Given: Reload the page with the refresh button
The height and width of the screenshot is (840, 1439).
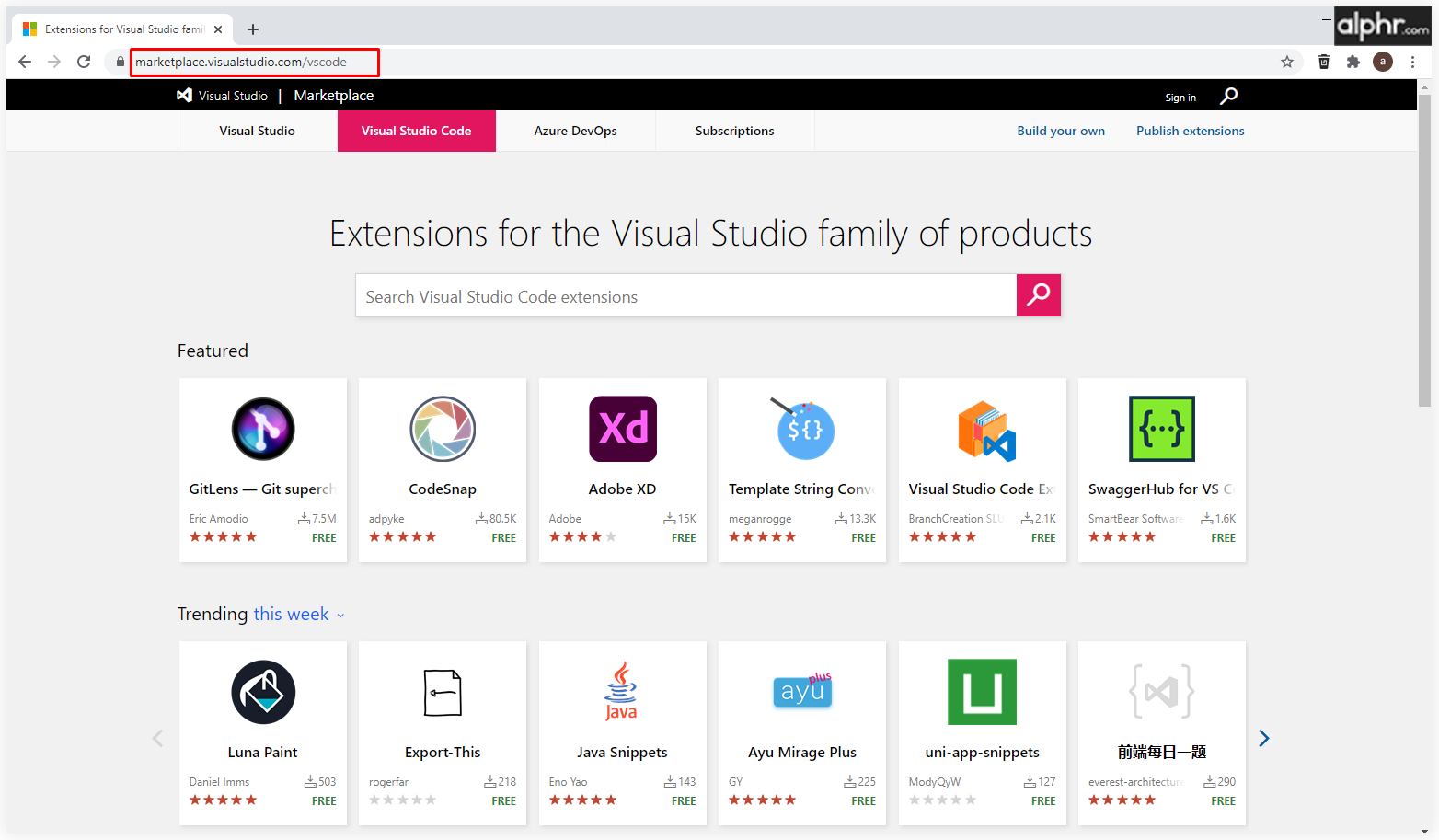Looking at the screenshot, I should [84, 62].
